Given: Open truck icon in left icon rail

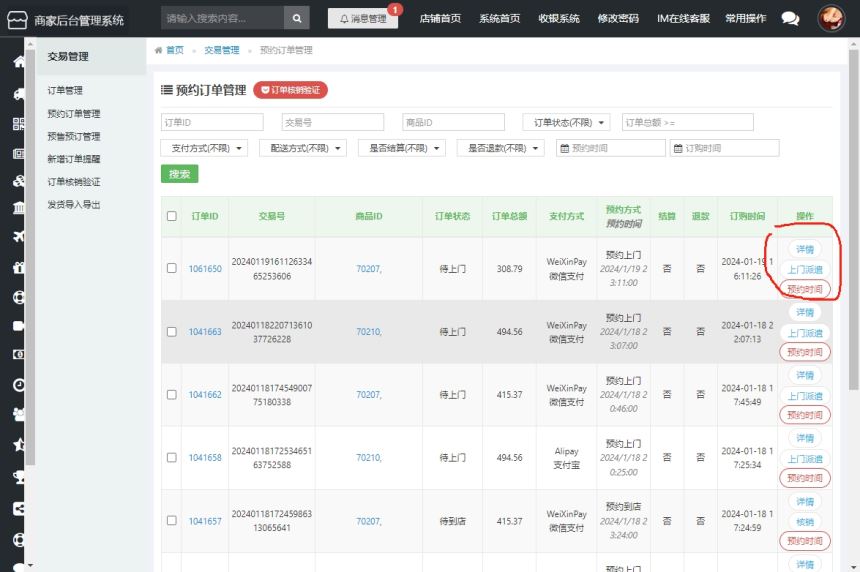Looking at the screenshot, I should (19, 94).
